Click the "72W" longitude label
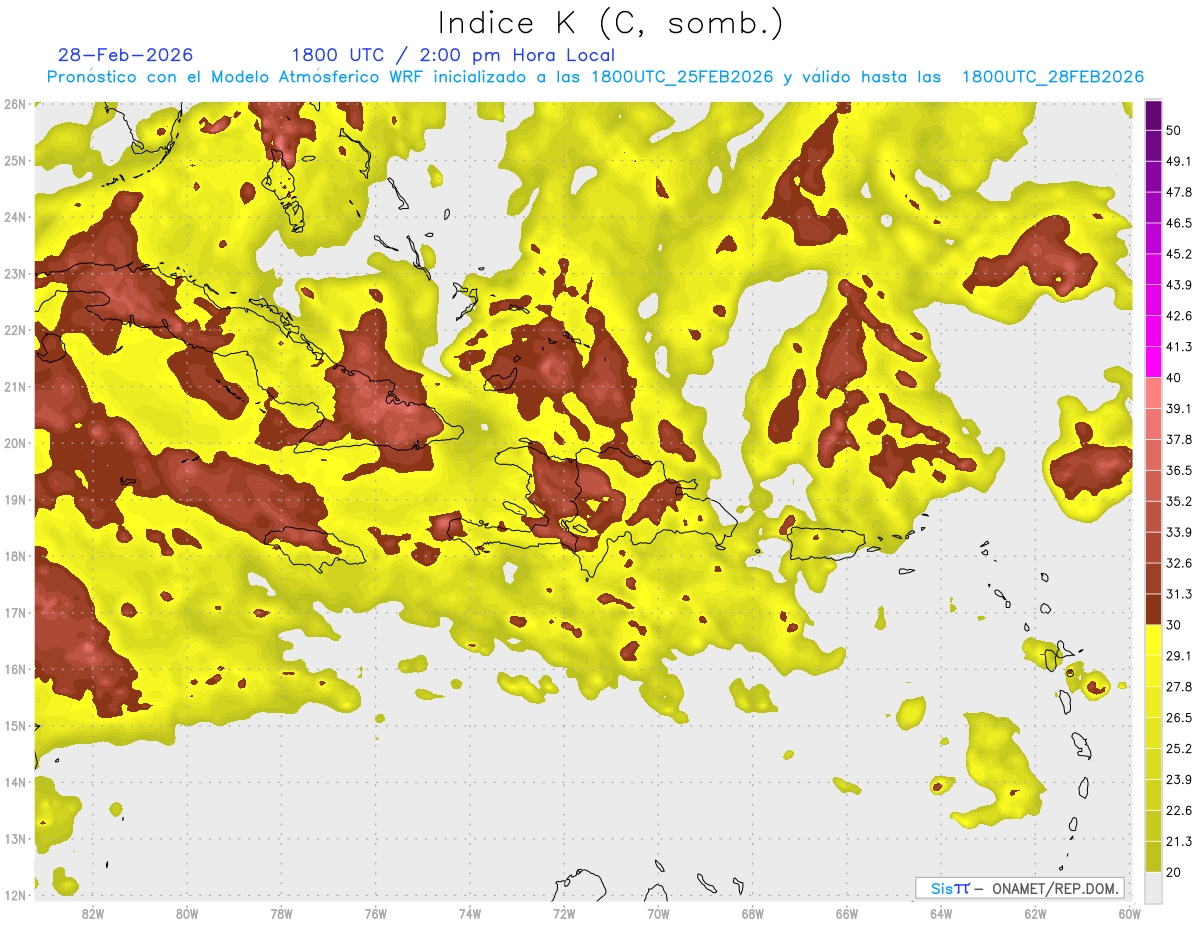 [x=564, y=913]
